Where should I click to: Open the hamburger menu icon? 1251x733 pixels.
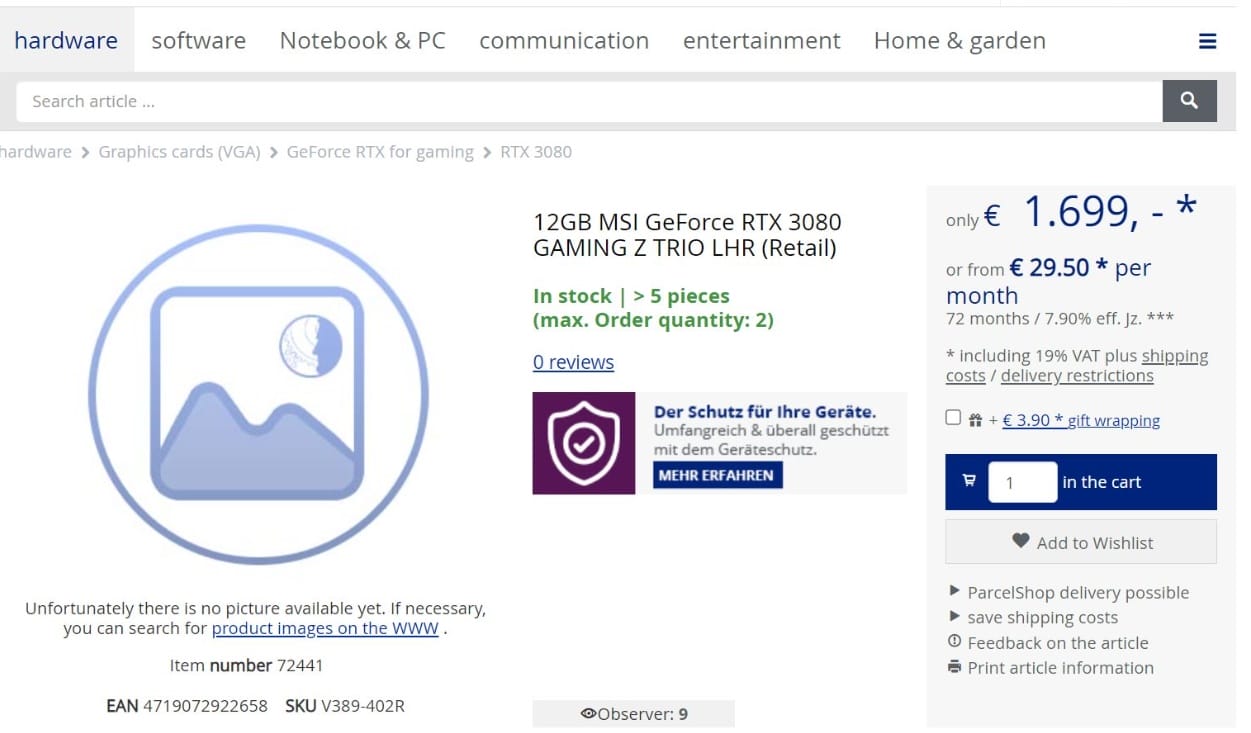1207,41
